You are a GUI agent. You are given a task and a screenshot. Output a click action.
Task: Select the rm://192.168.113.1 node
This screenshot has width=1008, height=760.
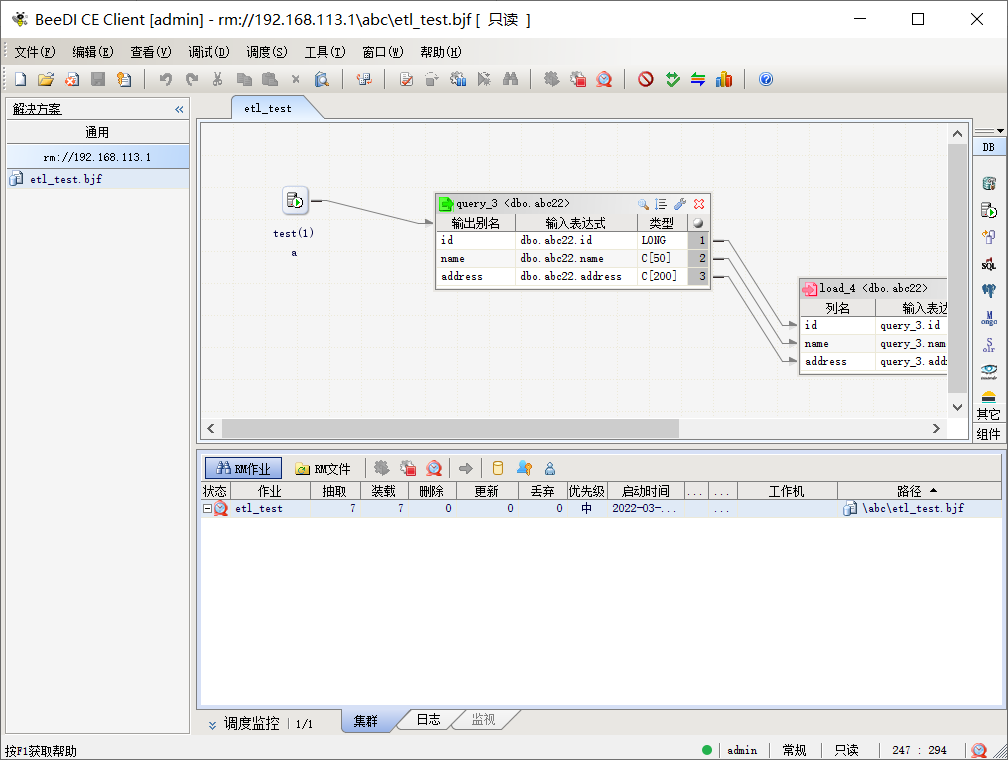98,157
